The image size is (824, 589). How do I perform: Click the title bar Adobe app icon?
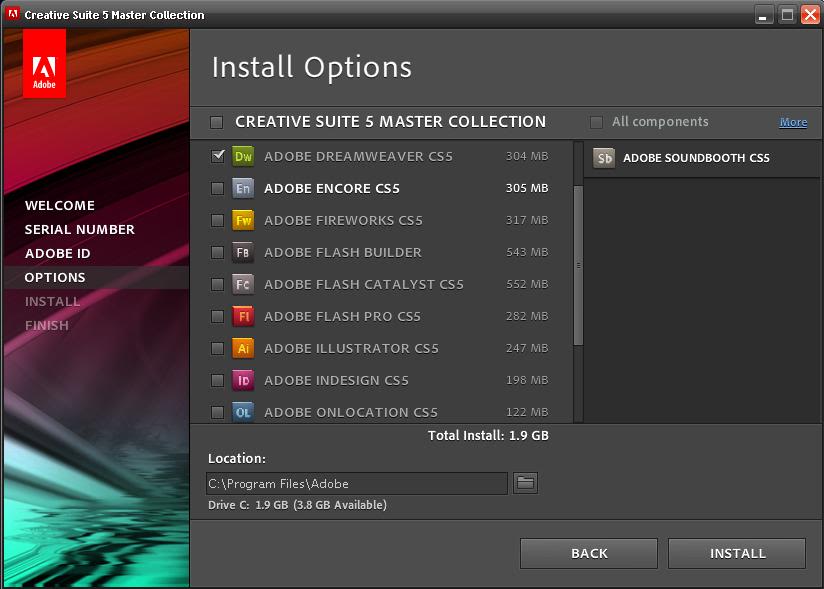[12, 13]
